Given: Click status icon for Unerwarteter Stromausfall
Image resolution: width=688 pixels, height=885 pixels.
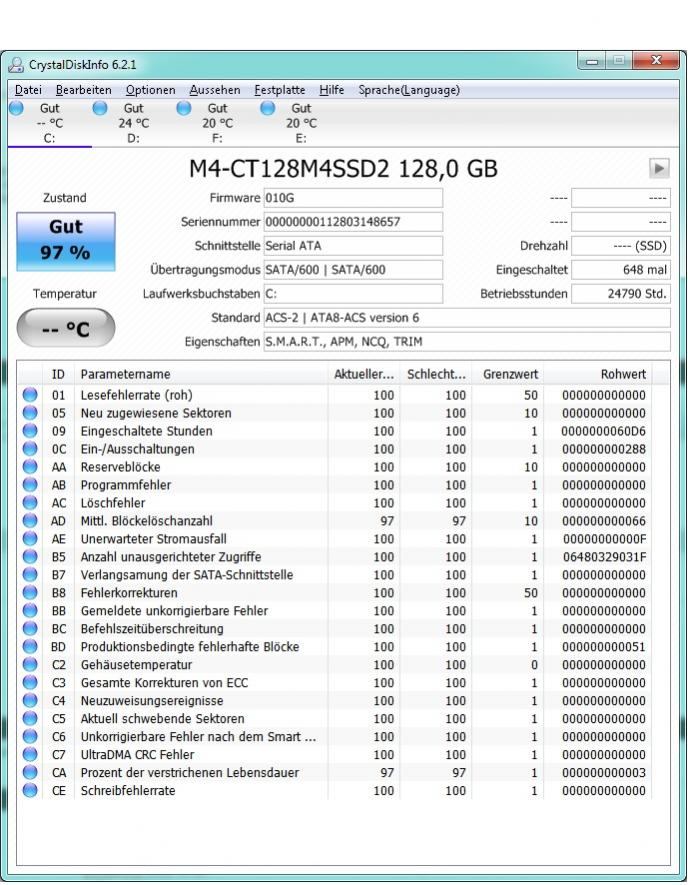Looking at the screenshot, I should [30, 538].
